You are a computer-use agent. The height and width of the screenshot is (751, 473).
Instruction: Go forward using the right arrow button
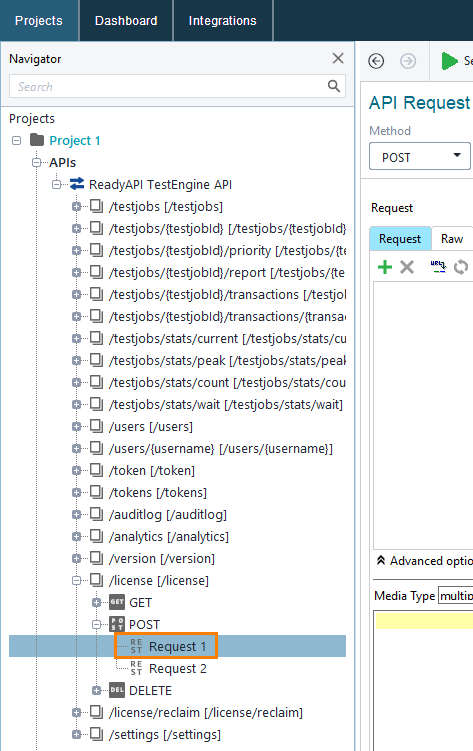coord(408,61)
